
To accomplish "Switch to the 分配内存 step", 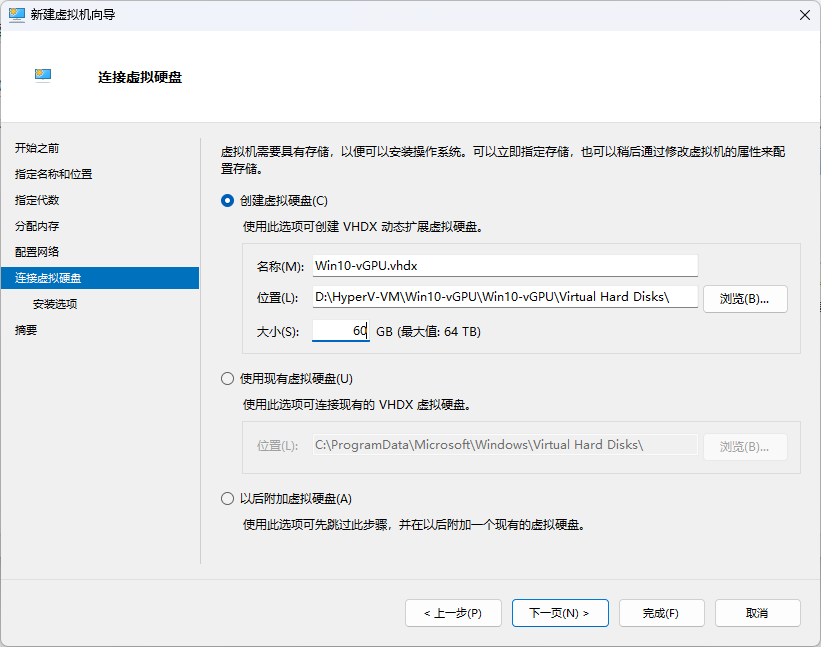I will [37, 226].
